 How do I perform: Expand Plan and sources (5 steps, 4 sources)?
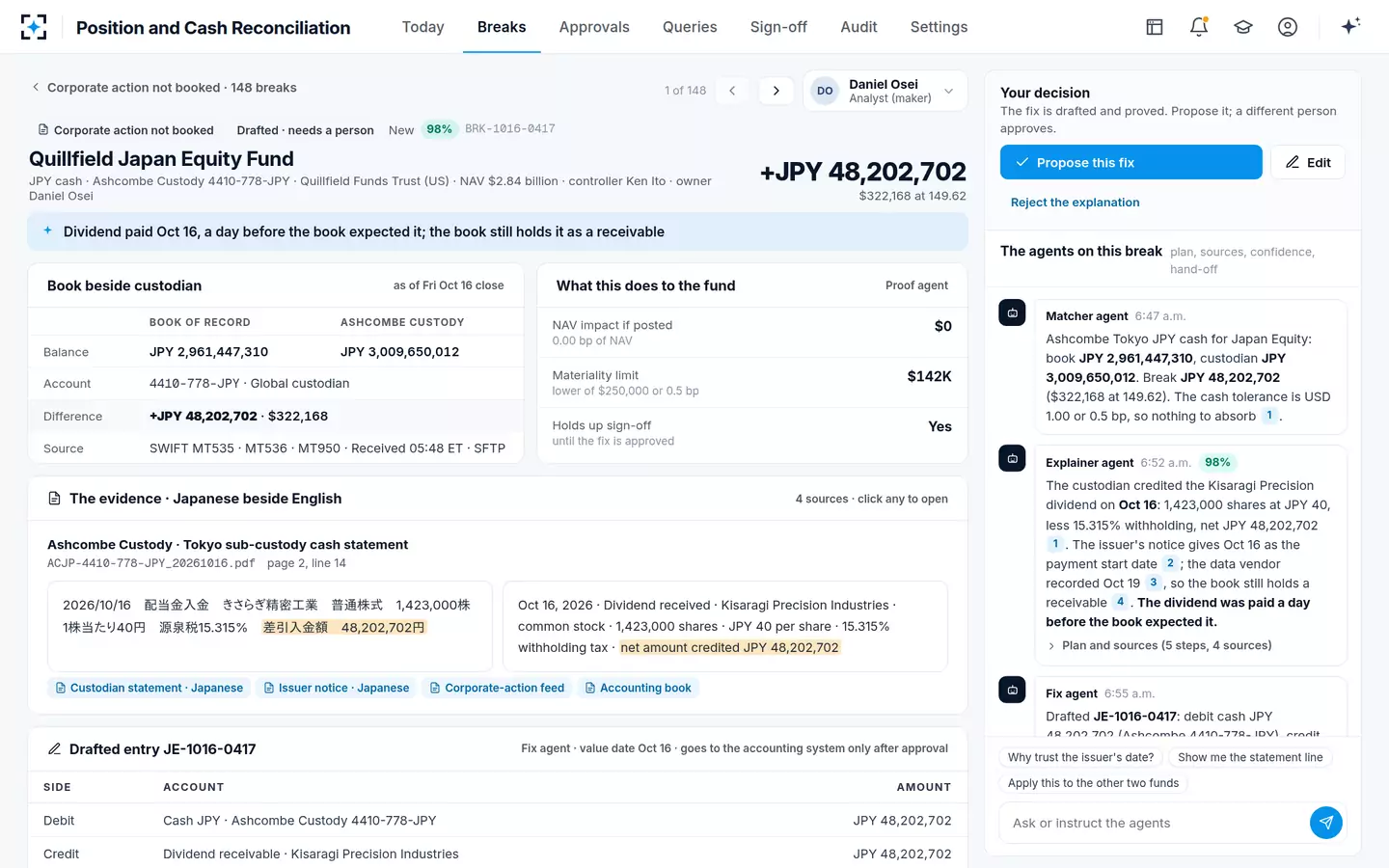pyautogui.click(x=1159, y=645)
